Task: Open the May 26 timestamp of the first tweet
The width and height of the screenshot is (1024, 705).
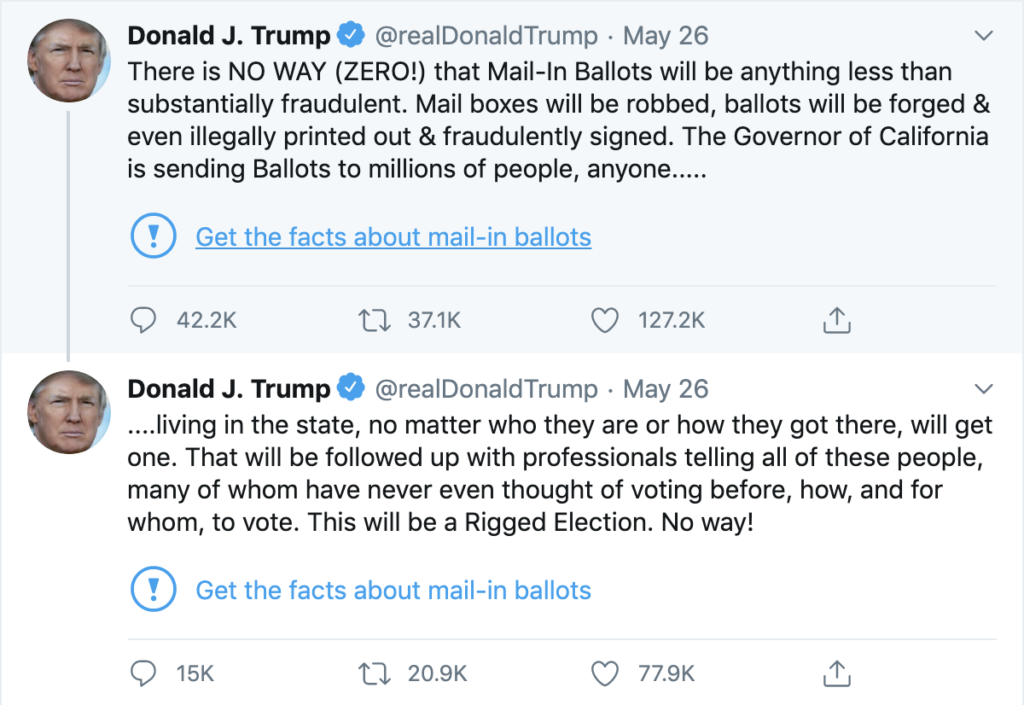Action: pyautogui.click(x=666, y=34)
